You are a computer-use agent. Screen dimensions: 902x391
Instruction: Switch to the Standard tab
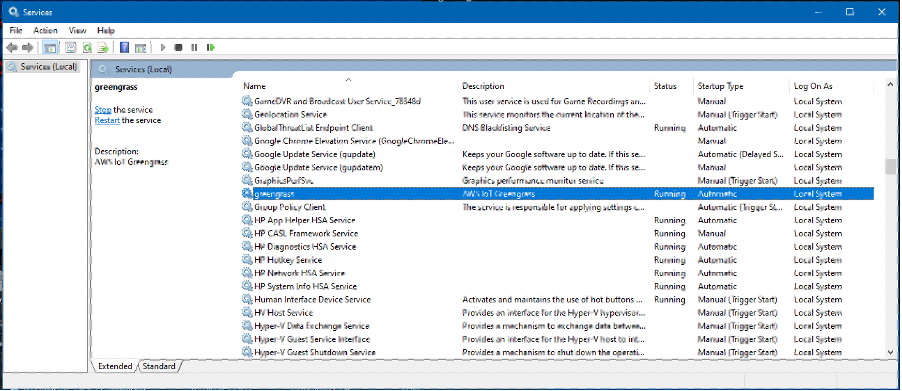tap(159, 366)
